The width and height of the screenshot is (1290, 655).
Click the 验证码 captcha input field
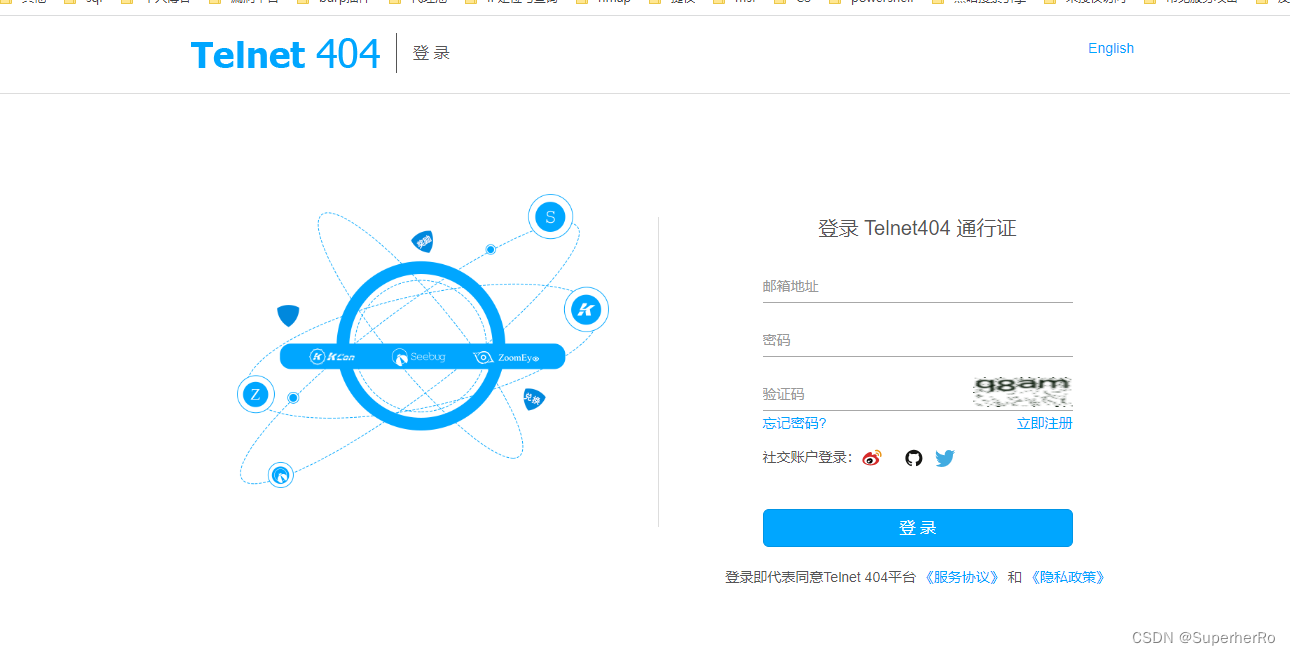coord(865,394)
